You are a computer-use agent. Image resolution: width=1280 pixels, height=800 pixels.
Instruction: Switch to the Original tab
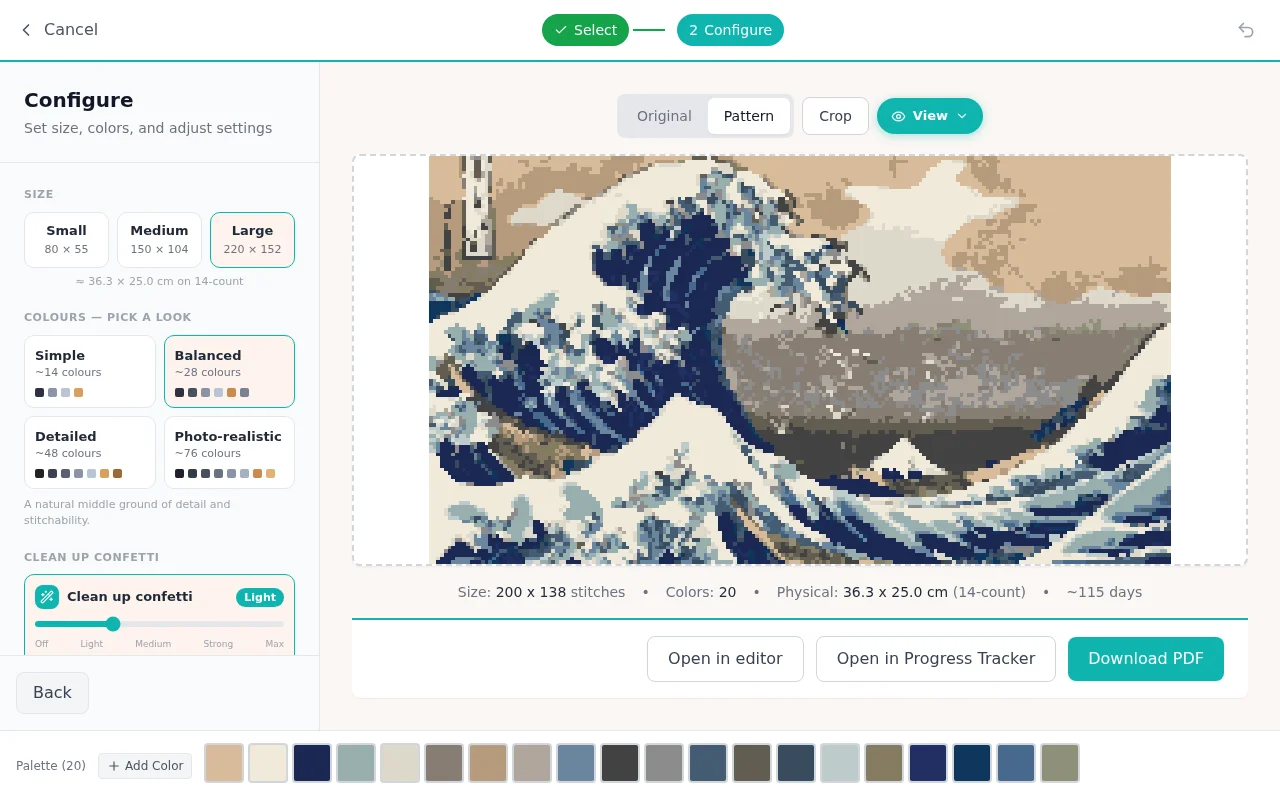tap(664, 116)
